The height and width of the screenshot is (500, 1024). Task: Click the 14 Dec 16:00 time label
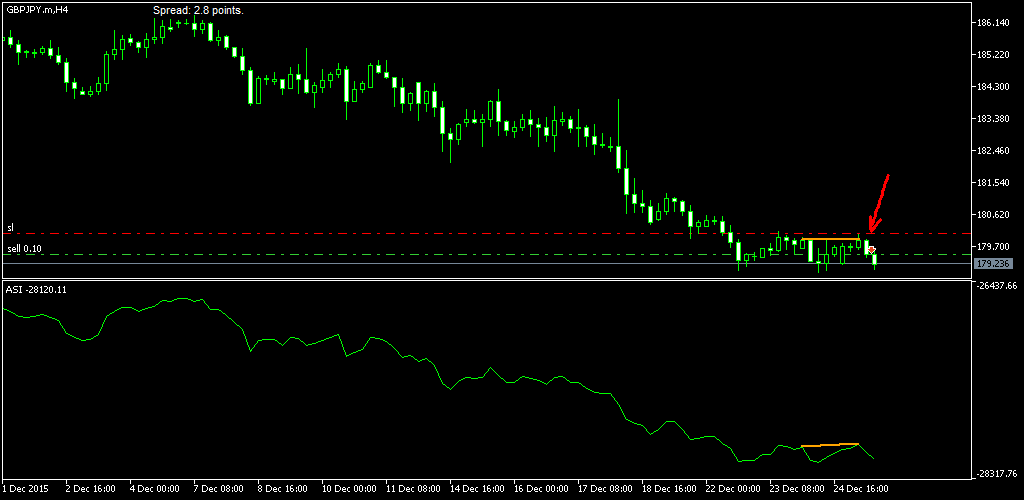[477, 488]
